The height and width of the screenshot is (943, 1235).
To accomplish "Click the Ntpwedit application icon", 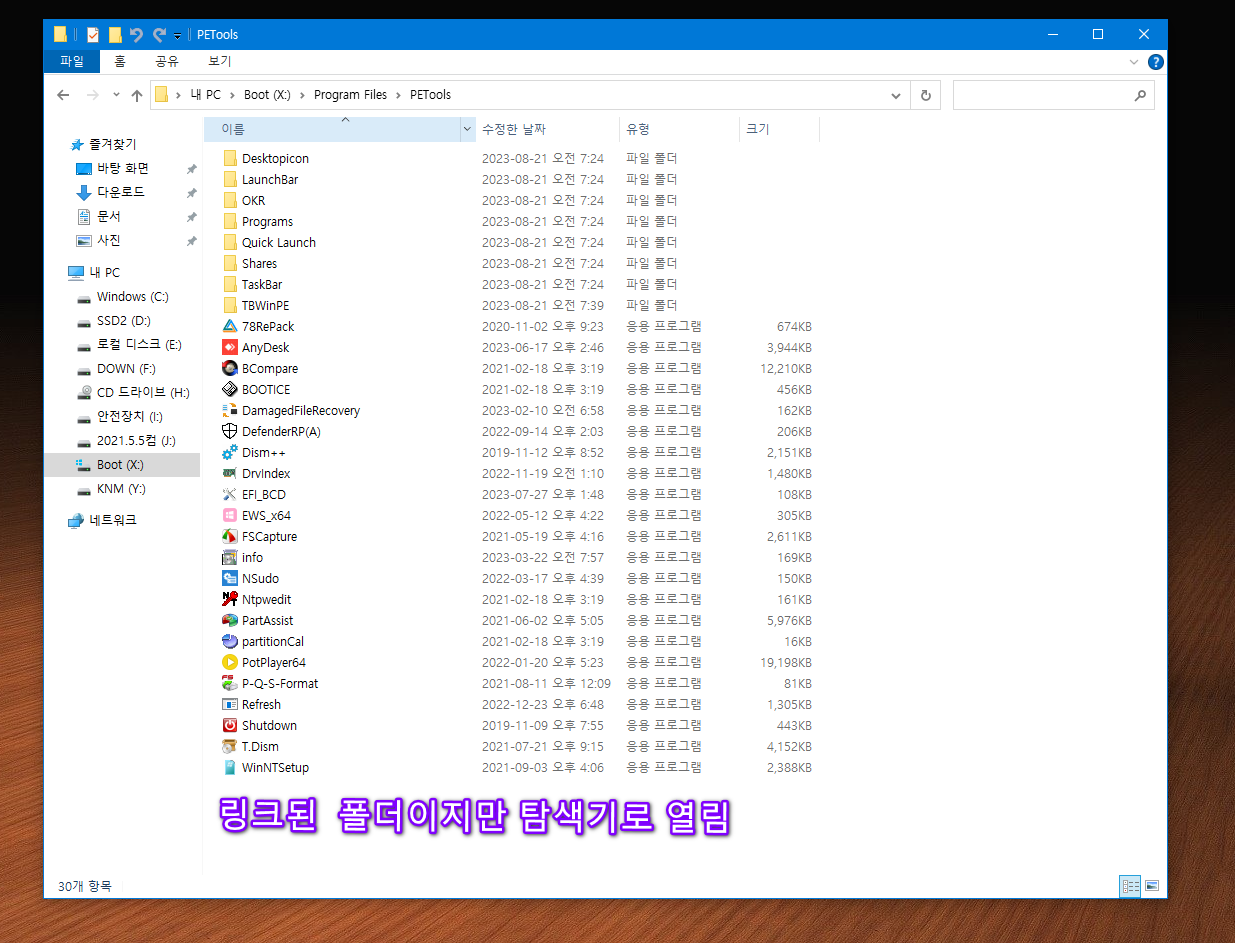I will (x=230, y=599).
